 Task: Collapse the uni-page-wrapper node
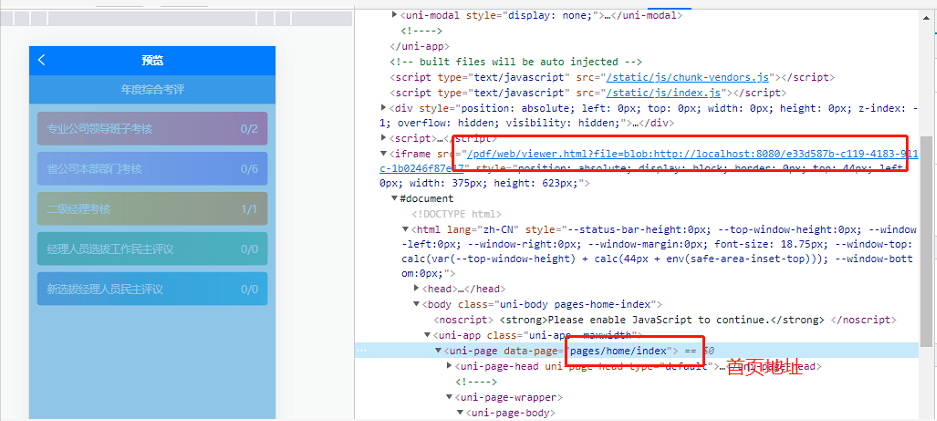tap(448, 397)
